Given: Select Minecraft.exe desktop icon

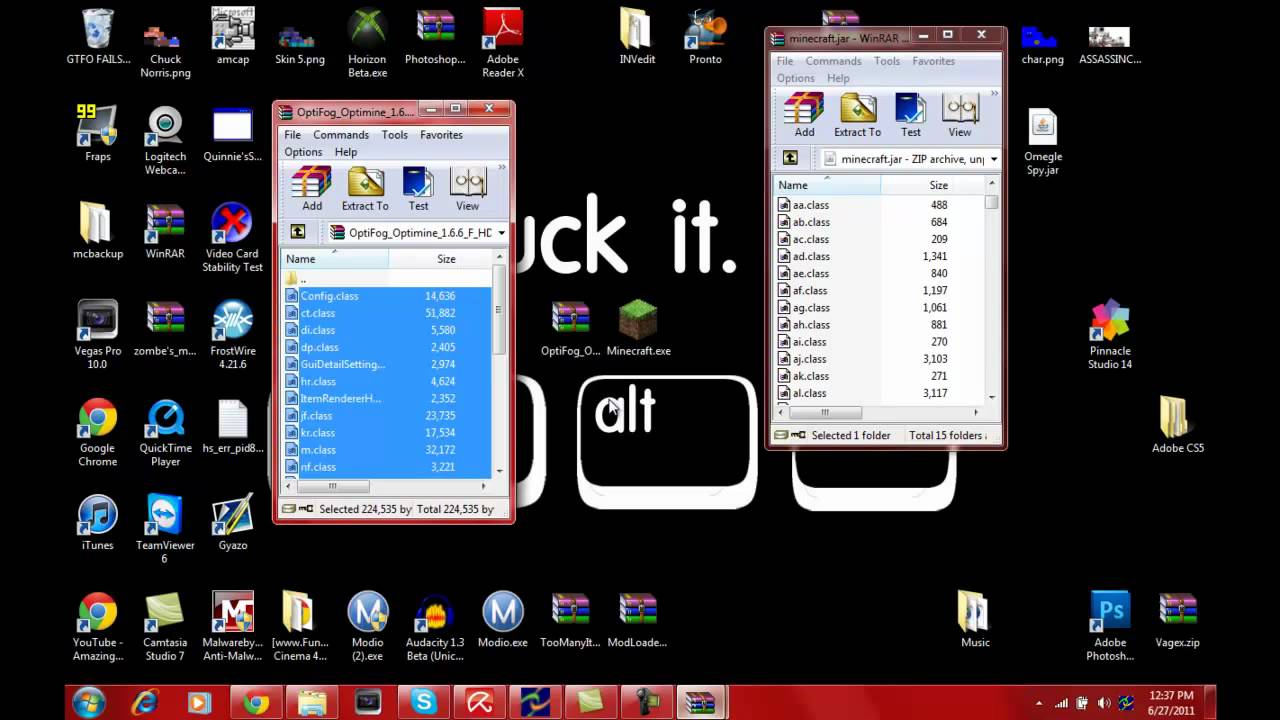Looking at the screenshot, I should tap(638, 329).
